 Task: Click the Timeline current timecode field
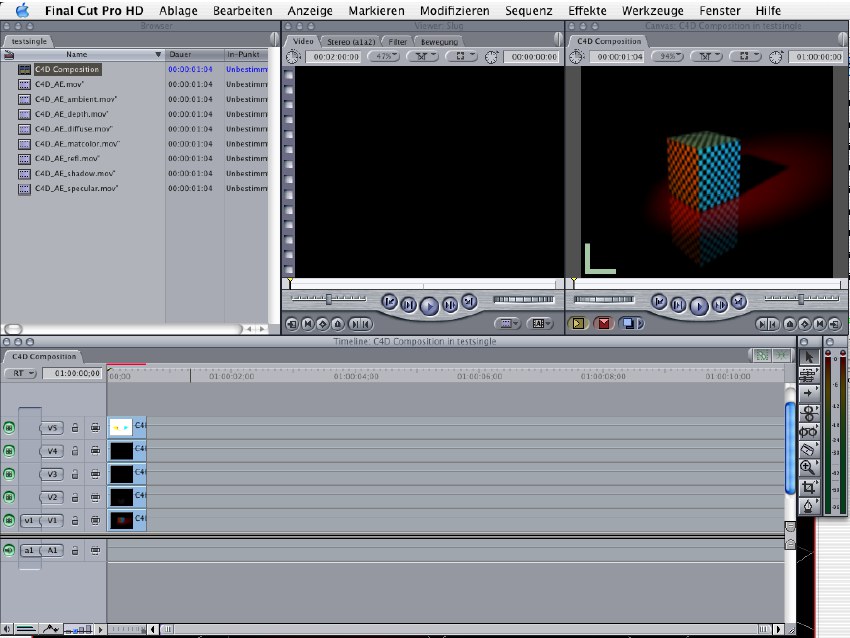coord(72,373)
